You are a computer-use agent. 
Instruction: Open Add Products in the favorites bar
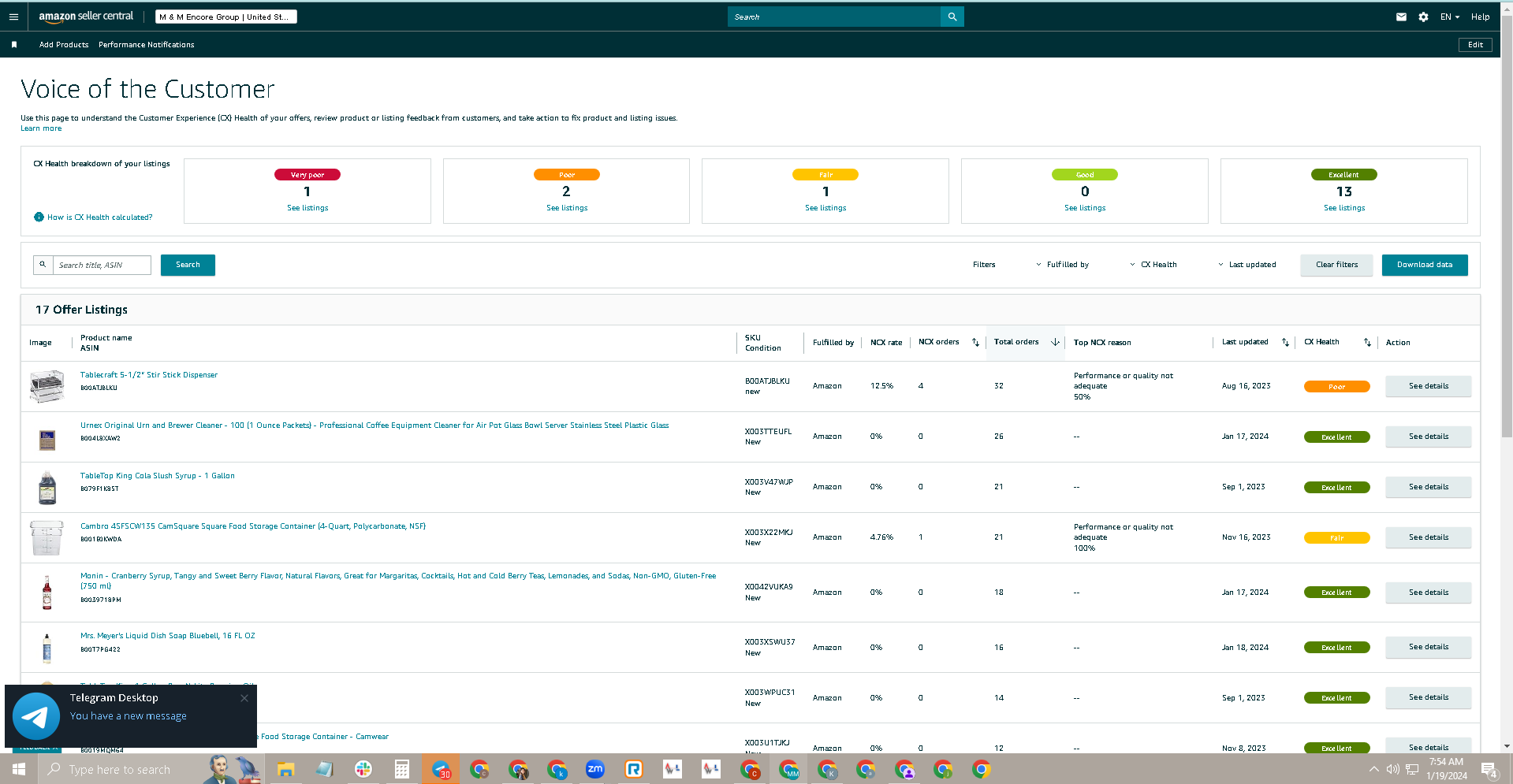[x=64, y=45]
